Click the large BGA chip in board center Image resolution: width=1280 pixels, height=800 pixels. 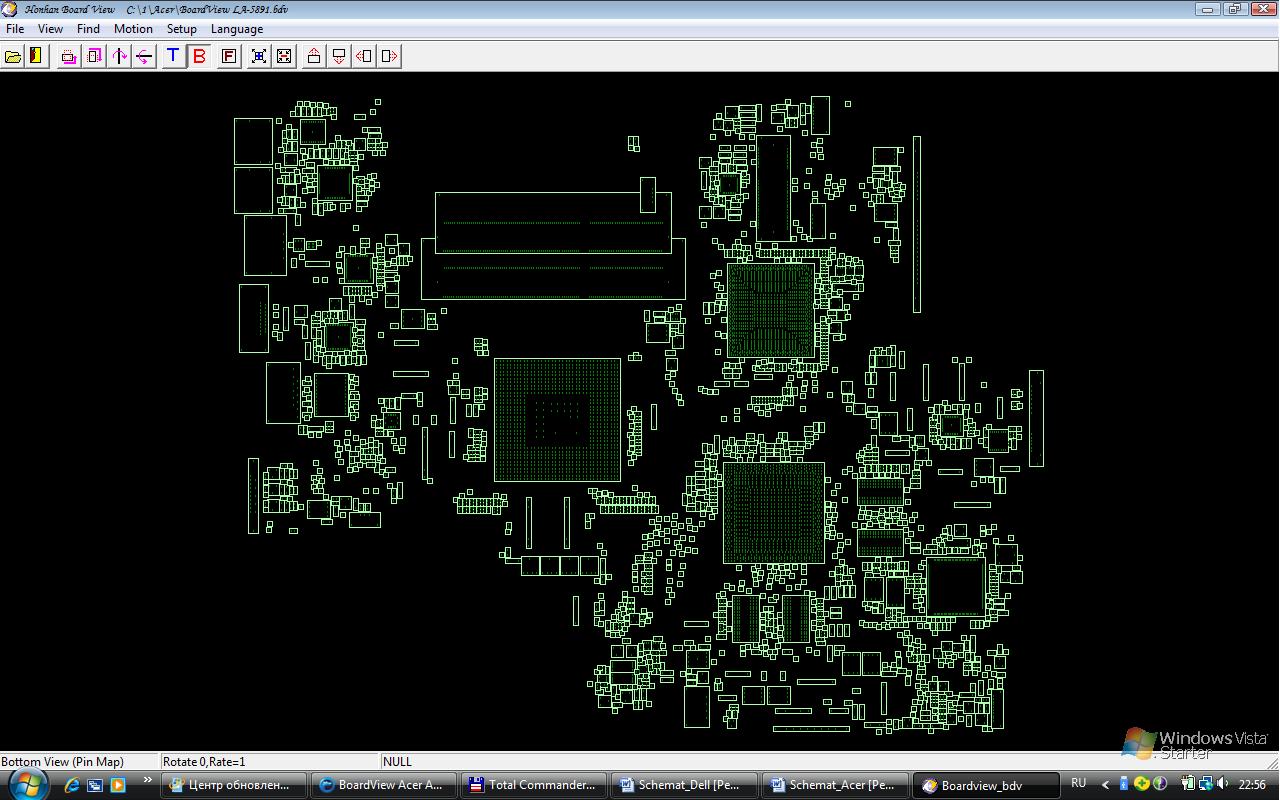(557, 419)
